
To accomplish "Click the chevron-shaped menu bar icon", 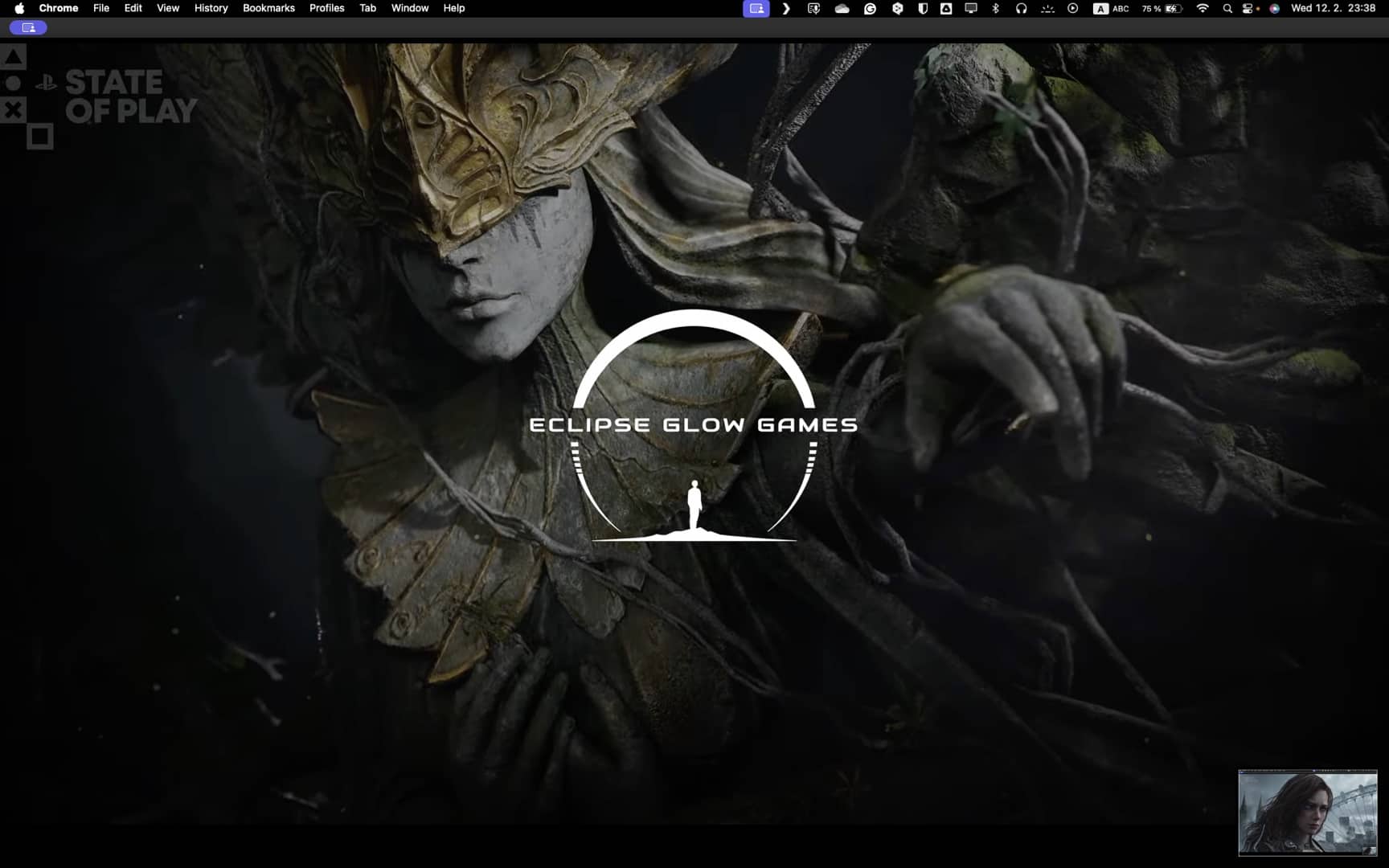I will click(786, 8).
